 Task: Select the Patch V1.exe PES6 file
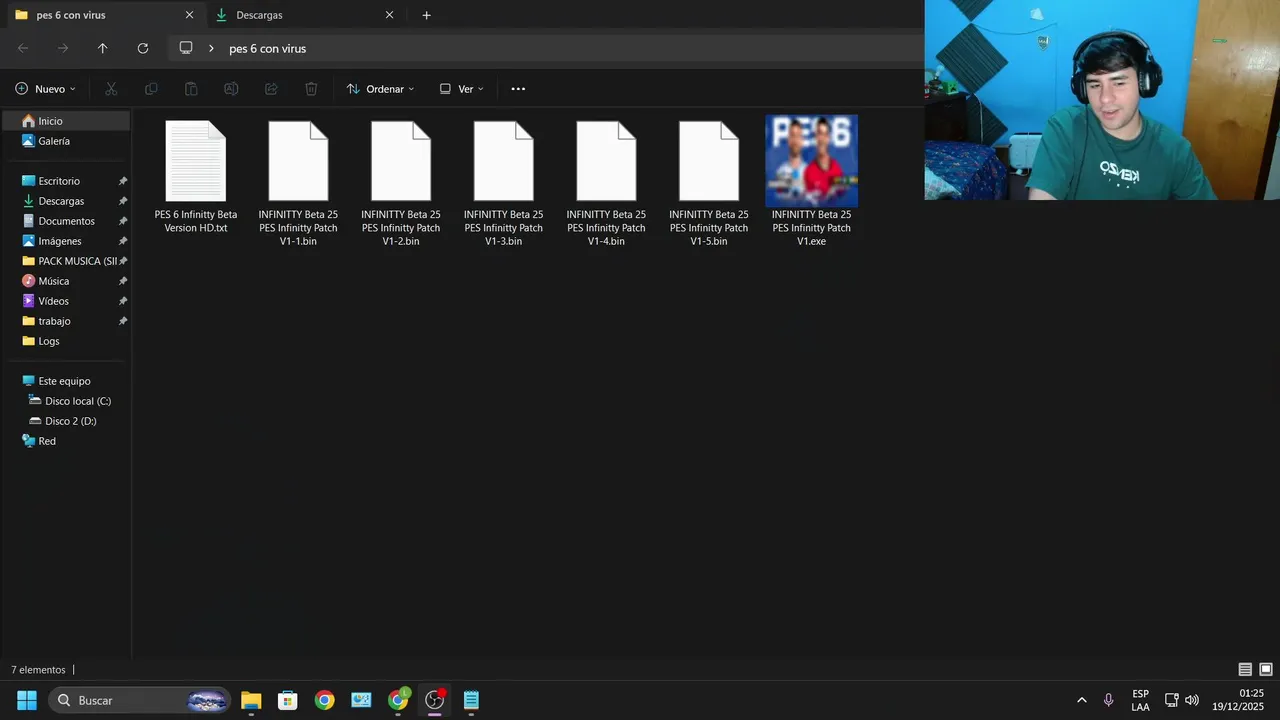(x=811, y=182)
